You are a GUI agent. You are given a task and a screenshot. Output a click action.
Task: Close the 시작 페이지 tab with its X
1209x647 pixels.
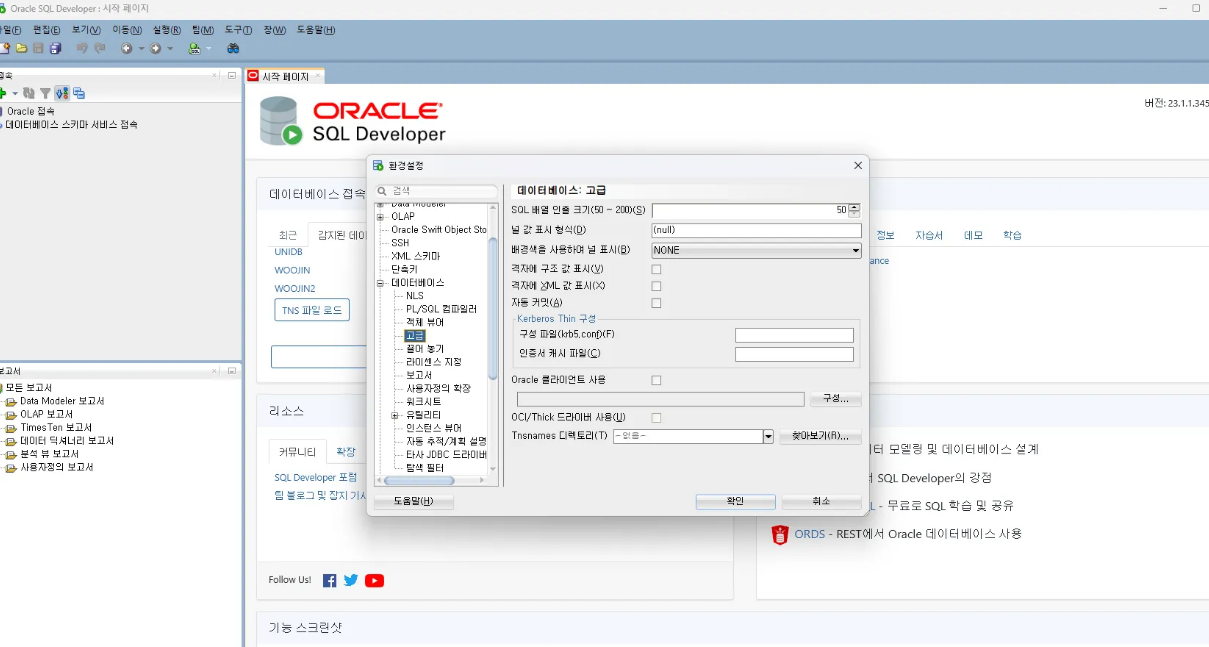pos(318,76)
